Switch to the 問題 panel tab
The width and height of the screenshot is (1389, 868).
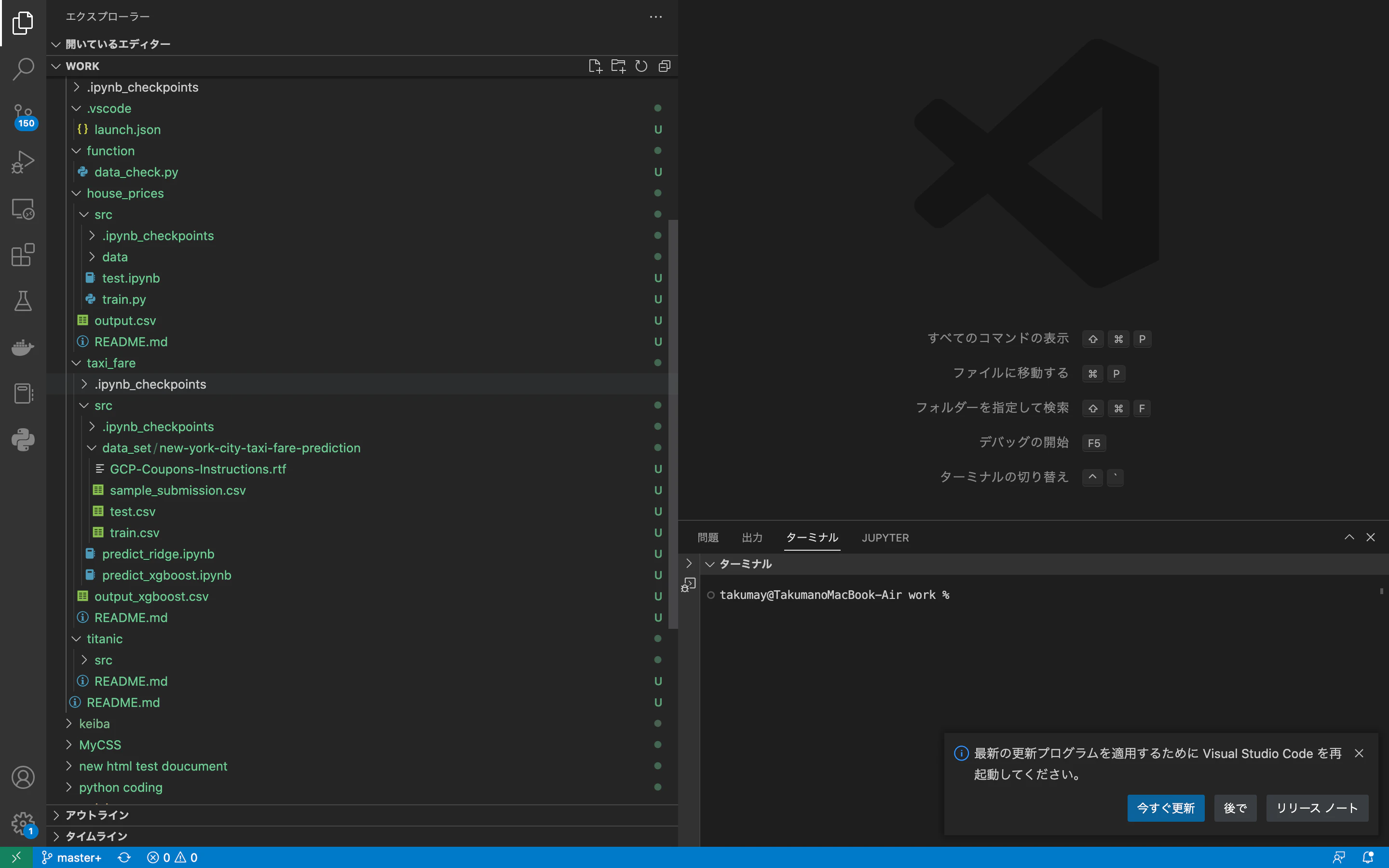[708, 537]
